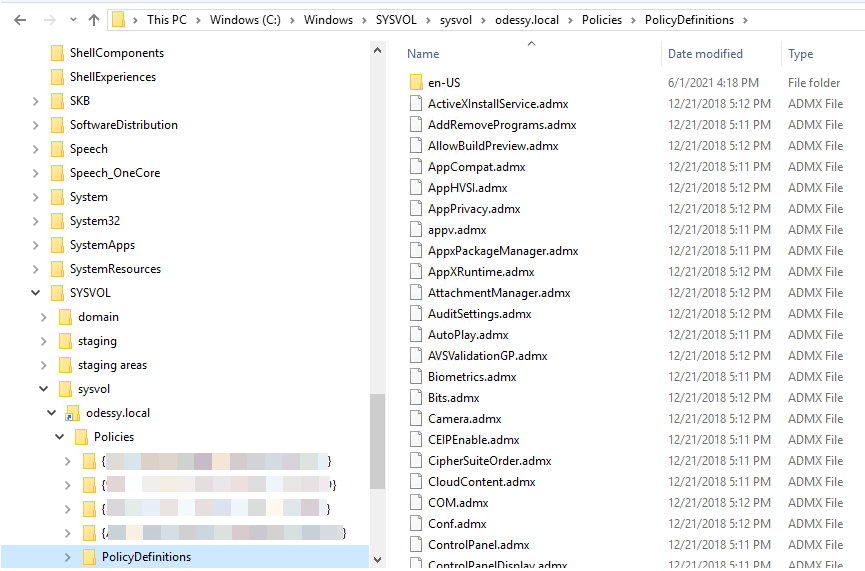Open the recent locations dropdown arrow
Viewport: 865px width, 571px height.
pos(73,20)
